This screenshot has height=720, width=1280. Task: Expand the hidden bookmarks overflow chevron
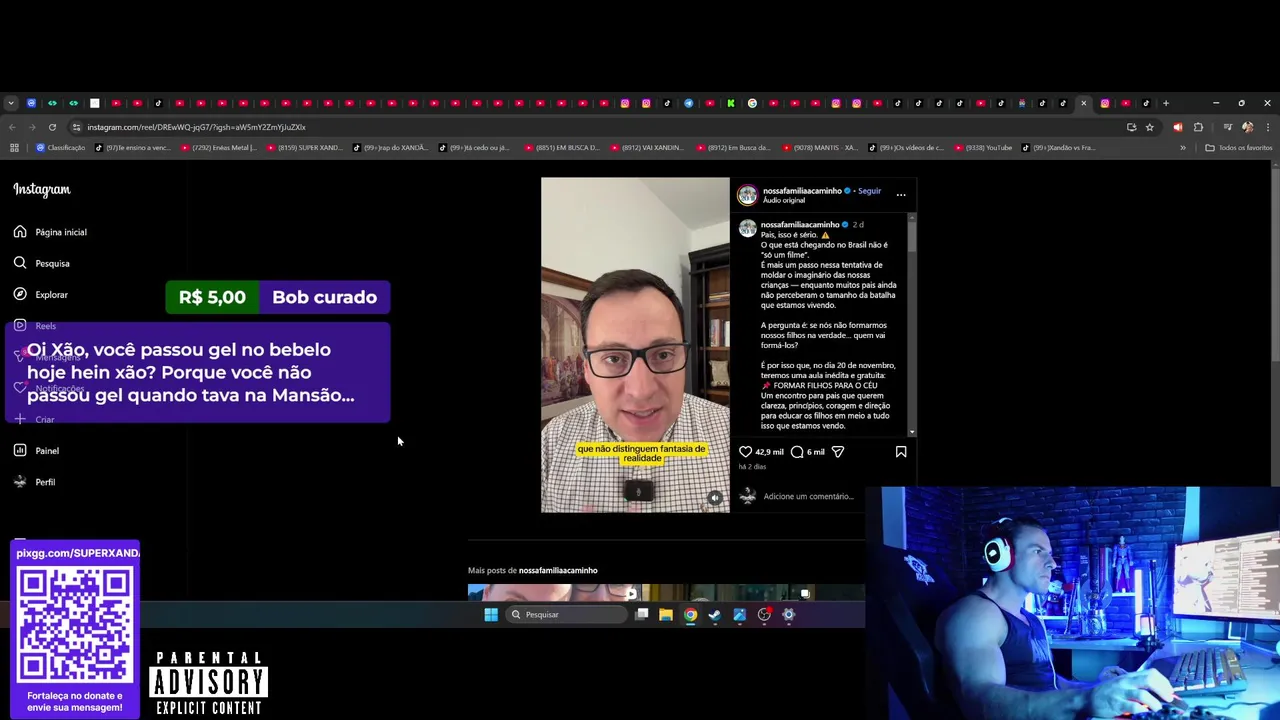(1183, 148)
